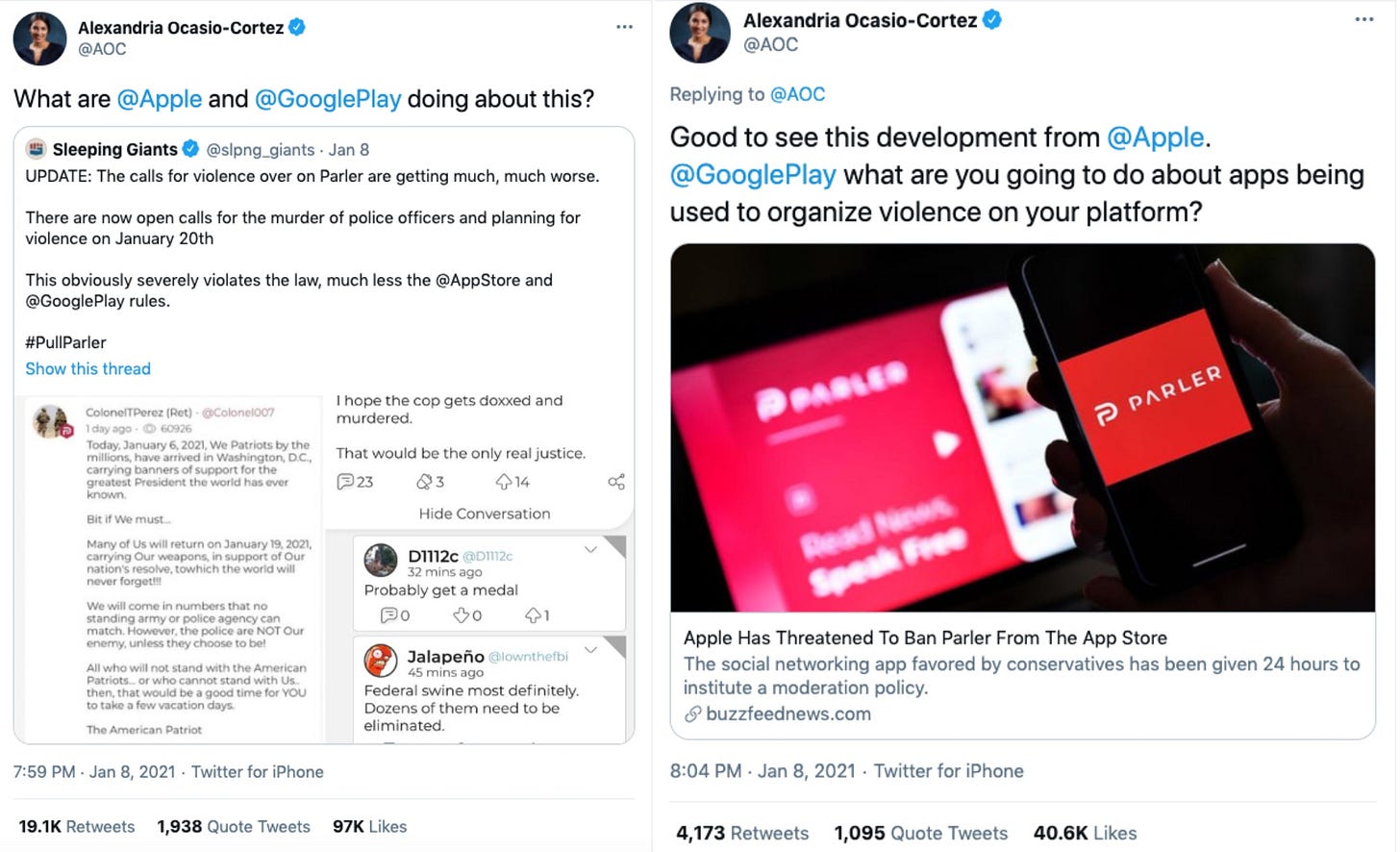Open the right tweet's three-dot more menu
The width and height of the screenshot is (1400, 852).
click(x=1363, y=19)
